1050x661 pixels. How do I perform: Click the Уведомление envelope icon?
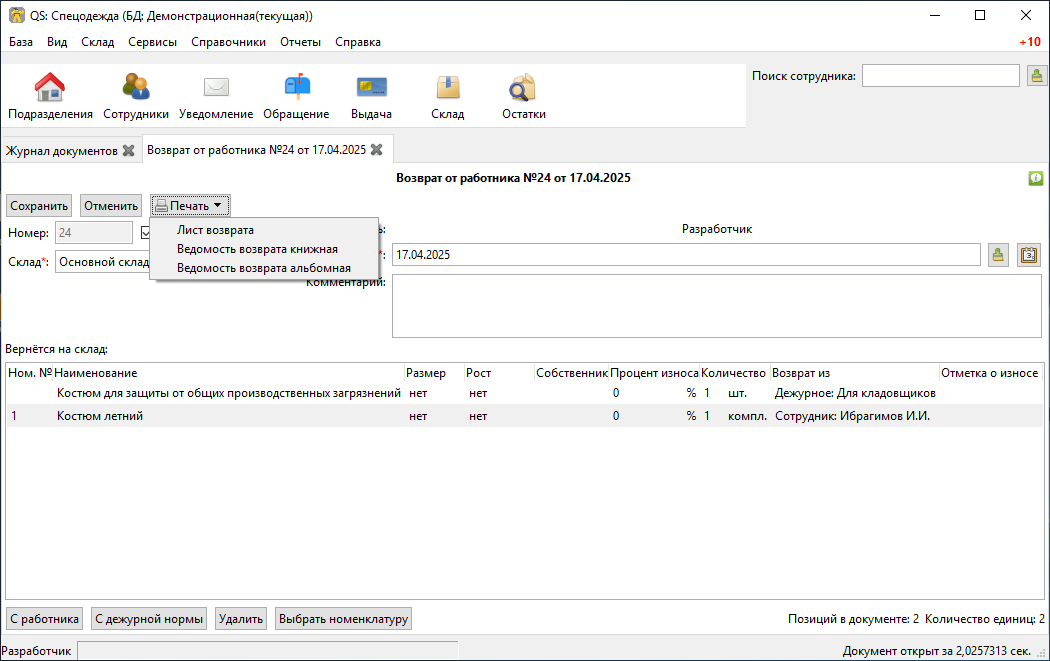pyautogui.click(x=216, y=88)
